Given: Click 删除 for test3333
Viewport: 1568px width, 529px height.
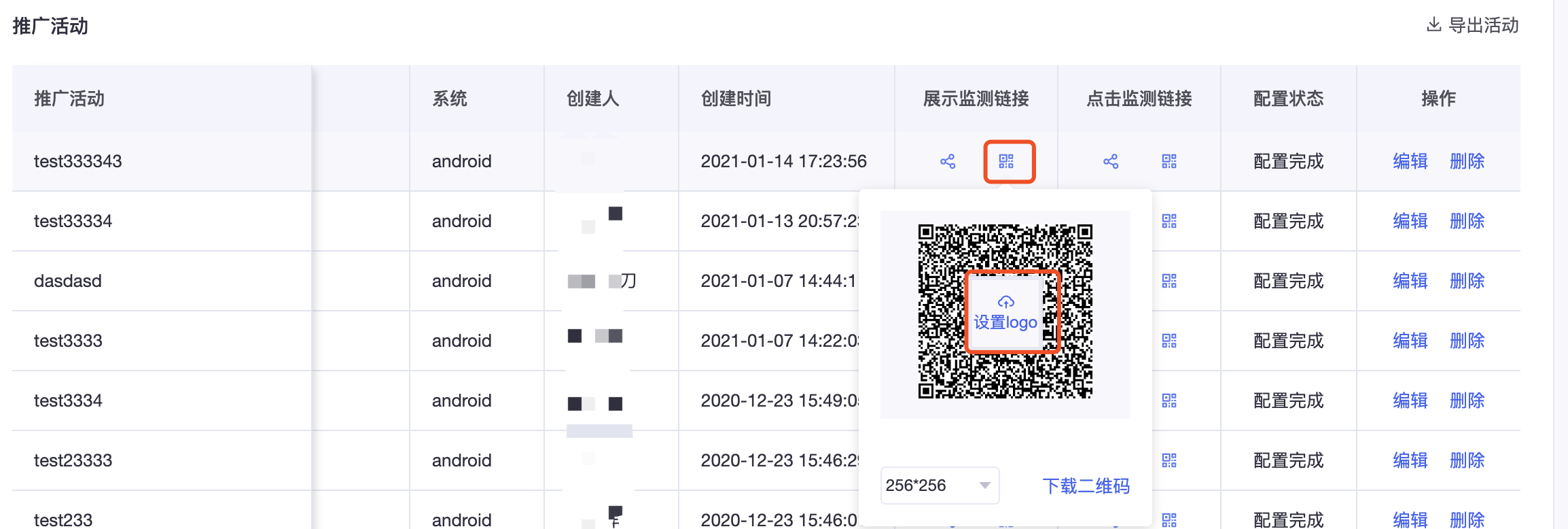Looking at the screenshot, I should click(x=1467, y=341).
